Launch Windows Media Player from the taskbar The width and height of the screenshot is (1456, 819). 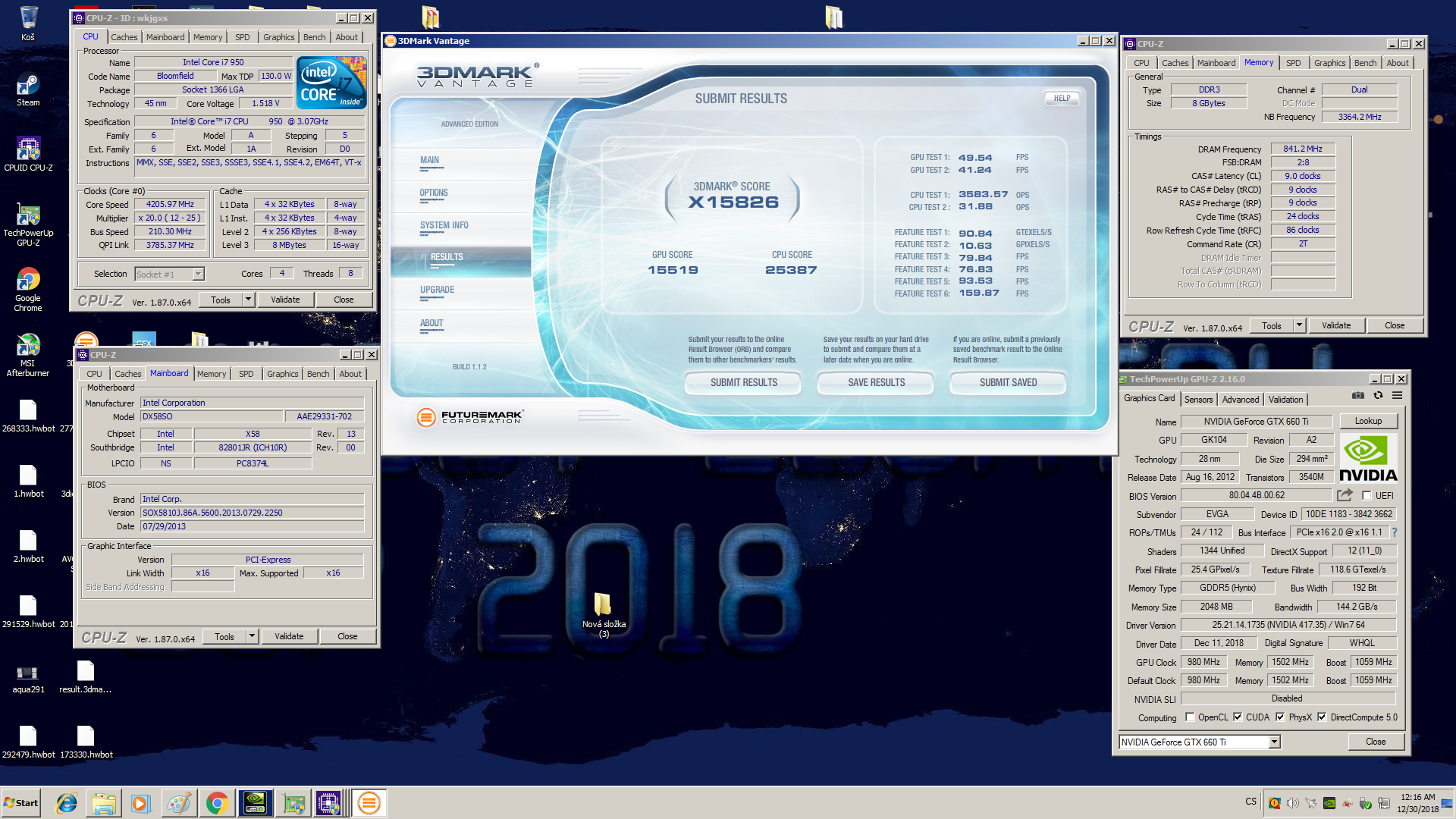pos(140,803)
